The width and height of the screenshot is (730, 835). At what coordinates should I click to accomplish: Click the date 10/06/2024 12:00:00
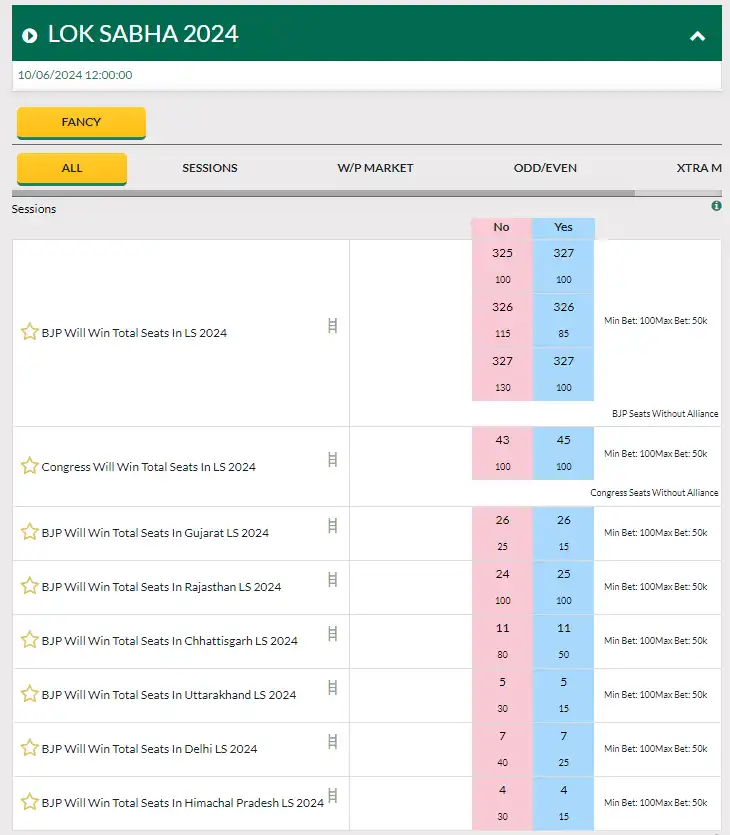pyautogui.click(x=75, y=75)
